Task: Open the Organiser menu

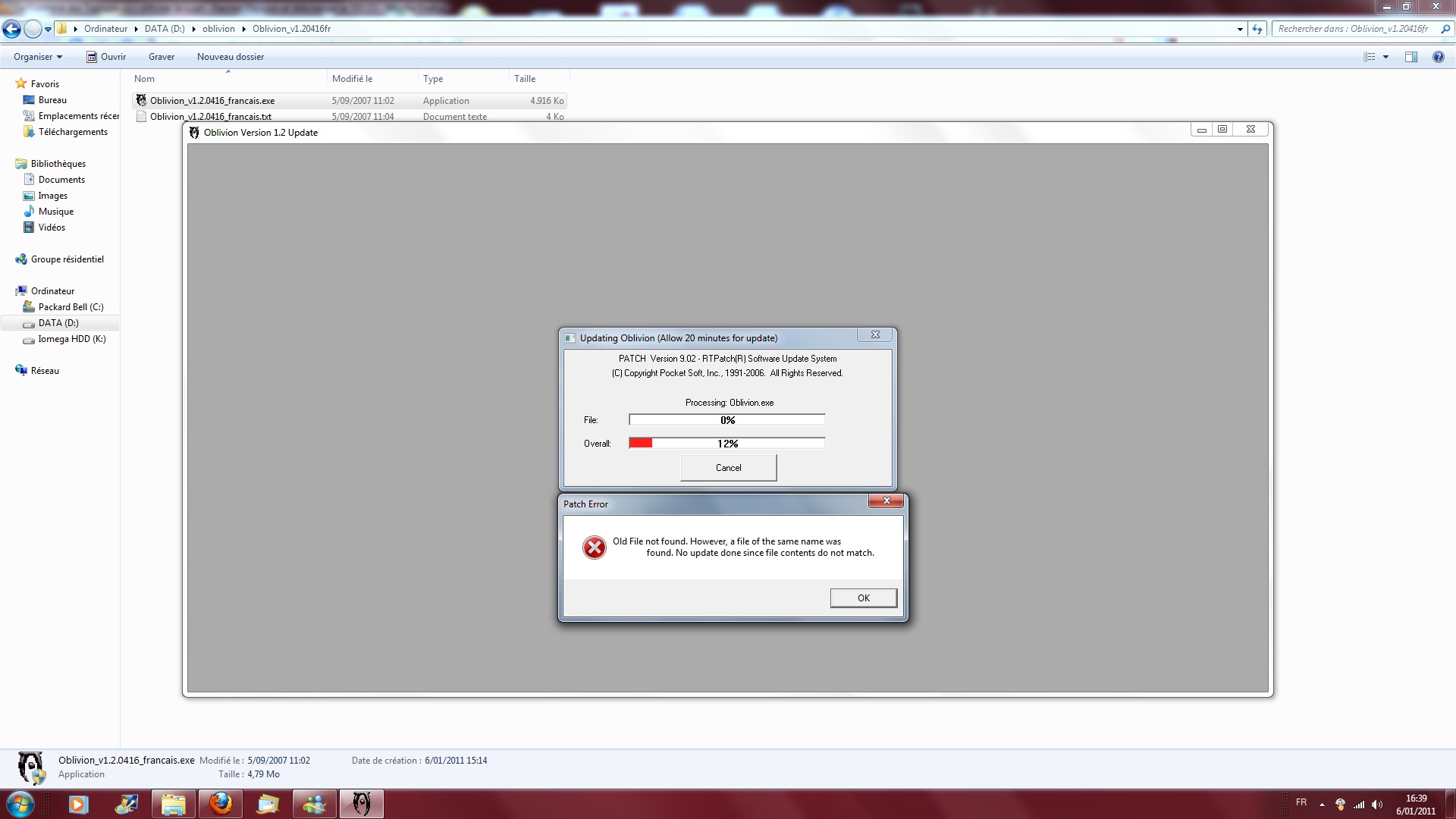Action: [38, 57]
